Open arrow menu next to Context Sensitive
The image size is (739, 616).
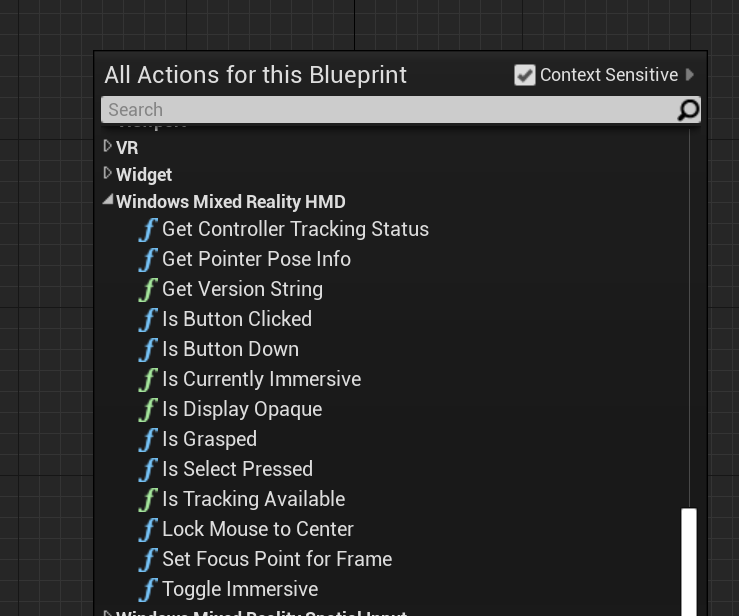click(690, 75)
